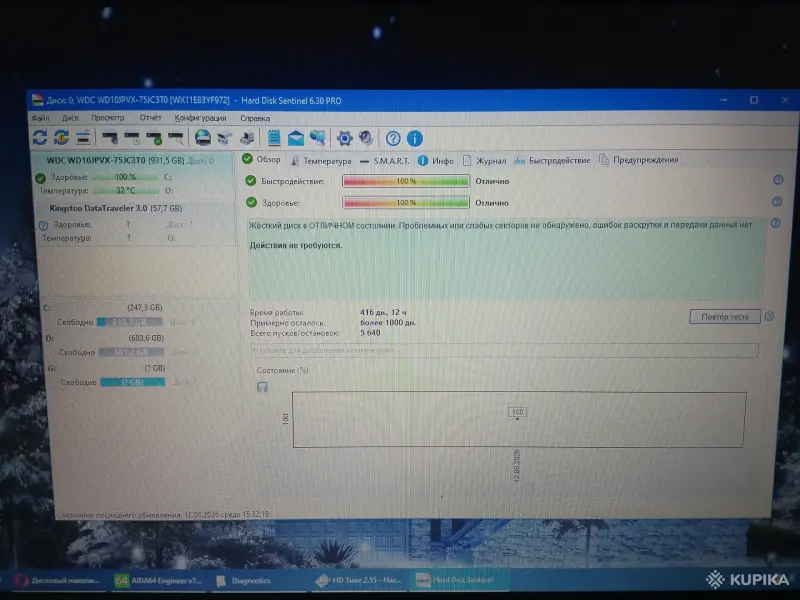Click the D: drive free space bar
The width and height of the screenshot is (800, 600).
tap(132, 352)
